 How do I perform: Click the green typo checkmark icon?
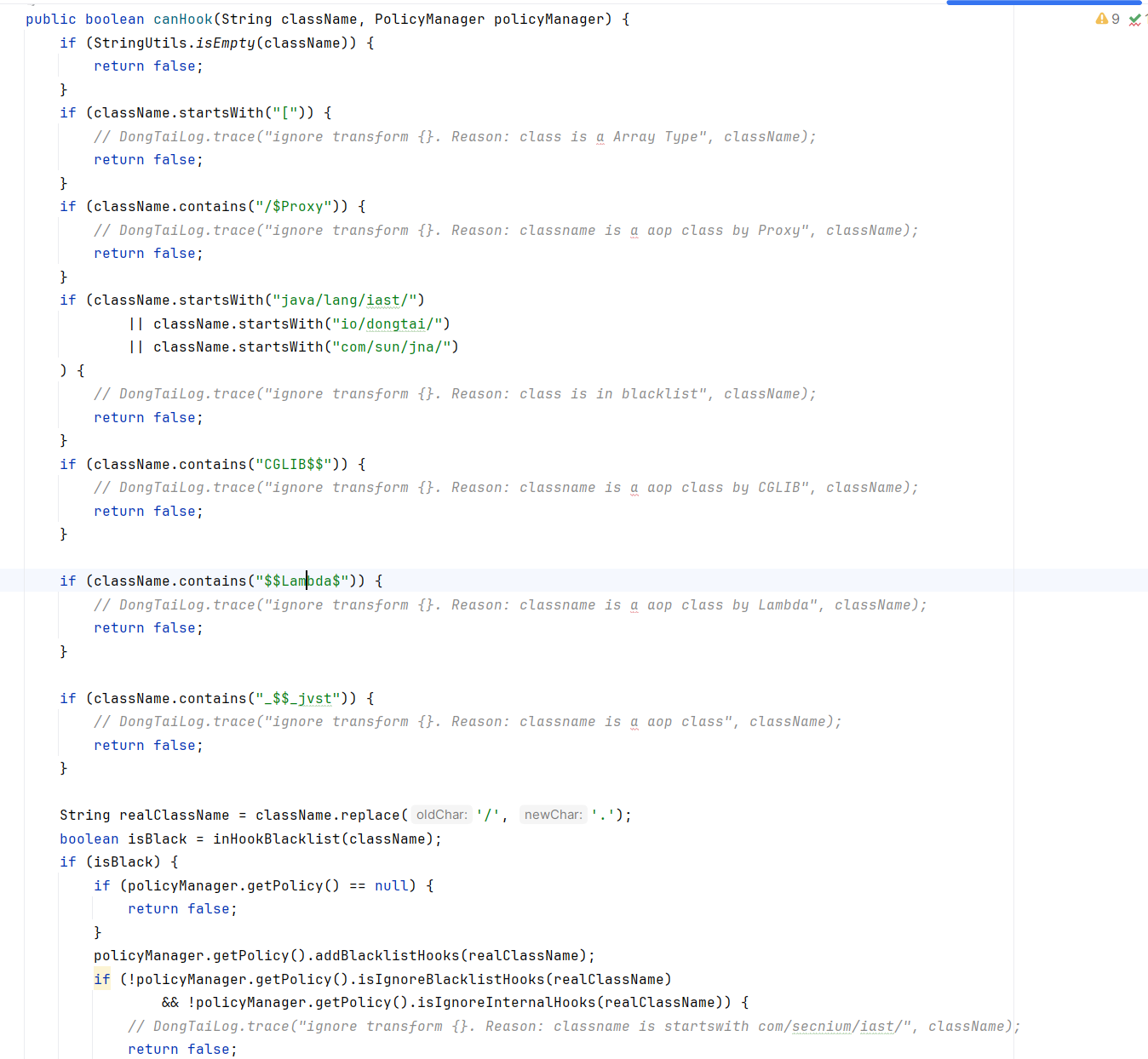(1134, 19)
